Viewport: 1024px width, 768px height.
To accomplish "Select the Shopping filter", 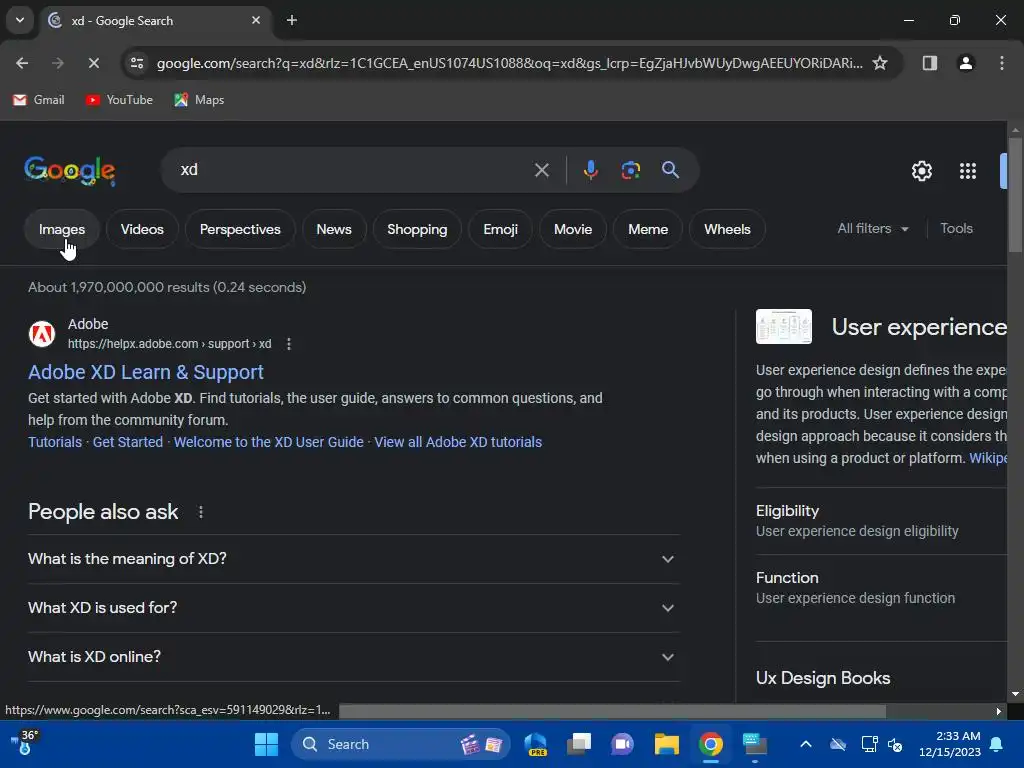I will coord(417,229).
